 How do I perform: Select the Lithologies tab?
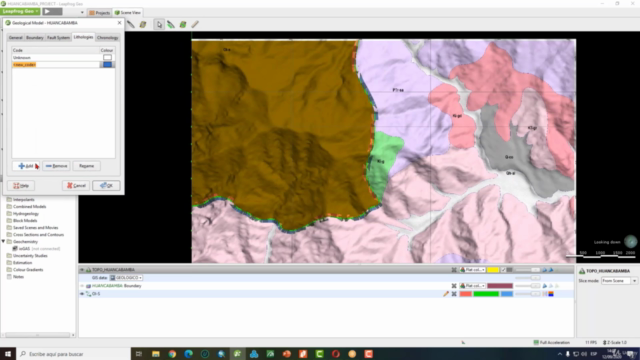pos(83,37)
